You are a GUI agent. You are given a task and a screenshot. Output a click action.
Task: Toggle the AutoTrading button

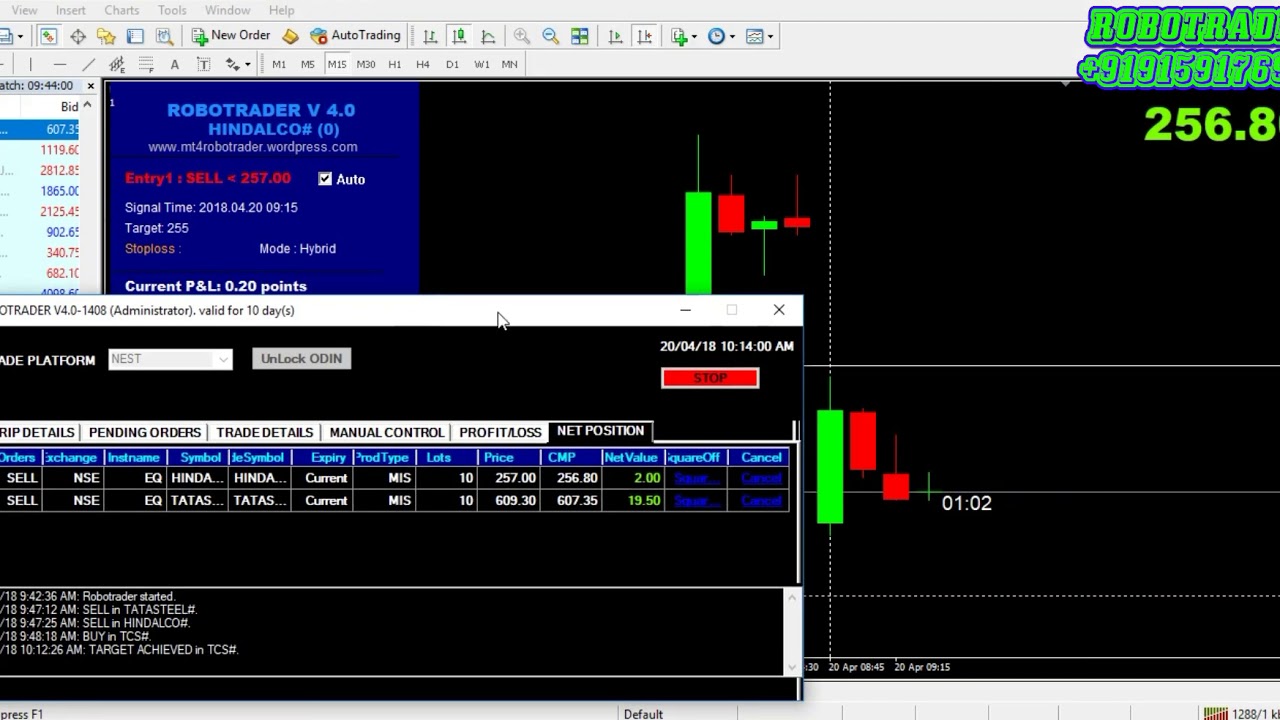tap(355, 36)
